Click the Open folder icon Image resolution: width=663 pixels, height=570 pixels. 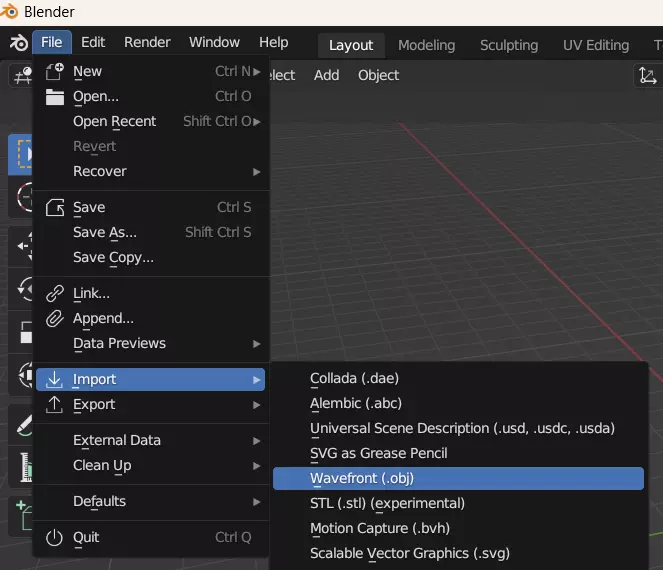point(55,96)
